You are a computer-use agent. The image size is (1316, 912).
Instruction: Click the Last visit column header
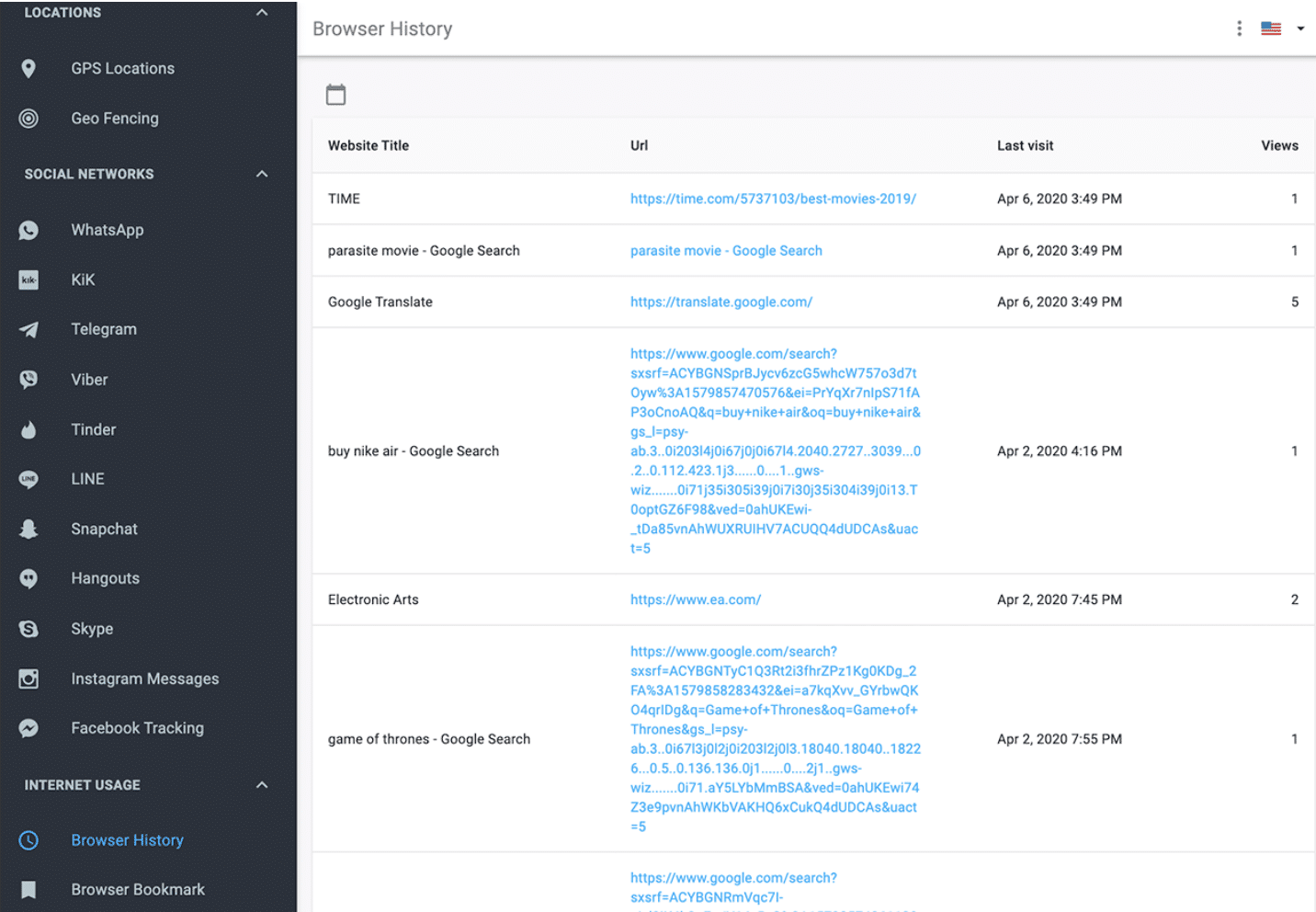pyautogui.click(x=1025, y=145)
